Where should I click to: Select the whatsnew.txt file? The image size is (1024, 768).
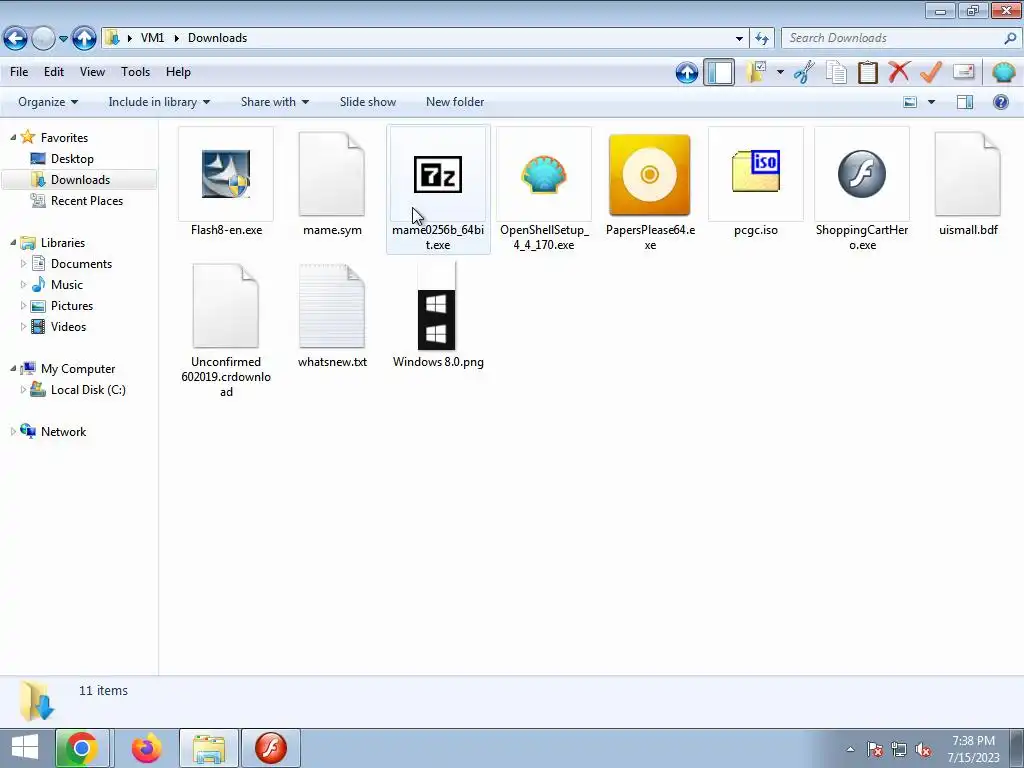tap(332, 316)
